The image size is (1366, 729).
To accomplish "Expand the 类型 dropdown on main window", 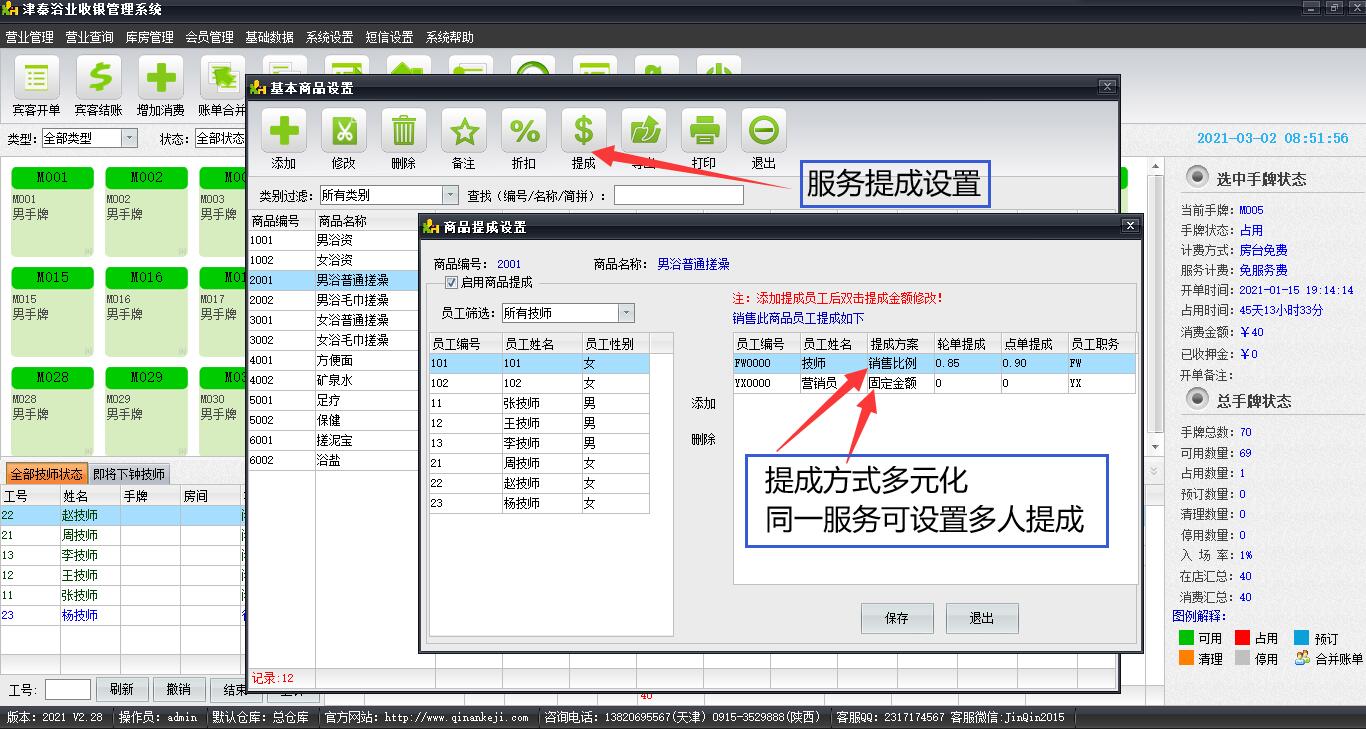I will pos(129,138).
